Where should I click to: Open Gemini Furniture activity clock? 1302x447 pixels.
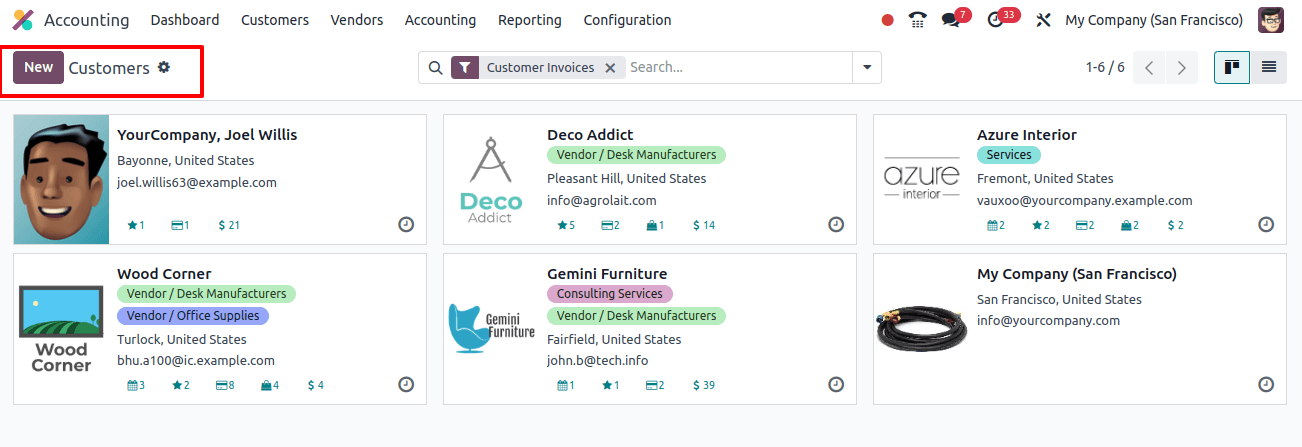tap(836, 384)
